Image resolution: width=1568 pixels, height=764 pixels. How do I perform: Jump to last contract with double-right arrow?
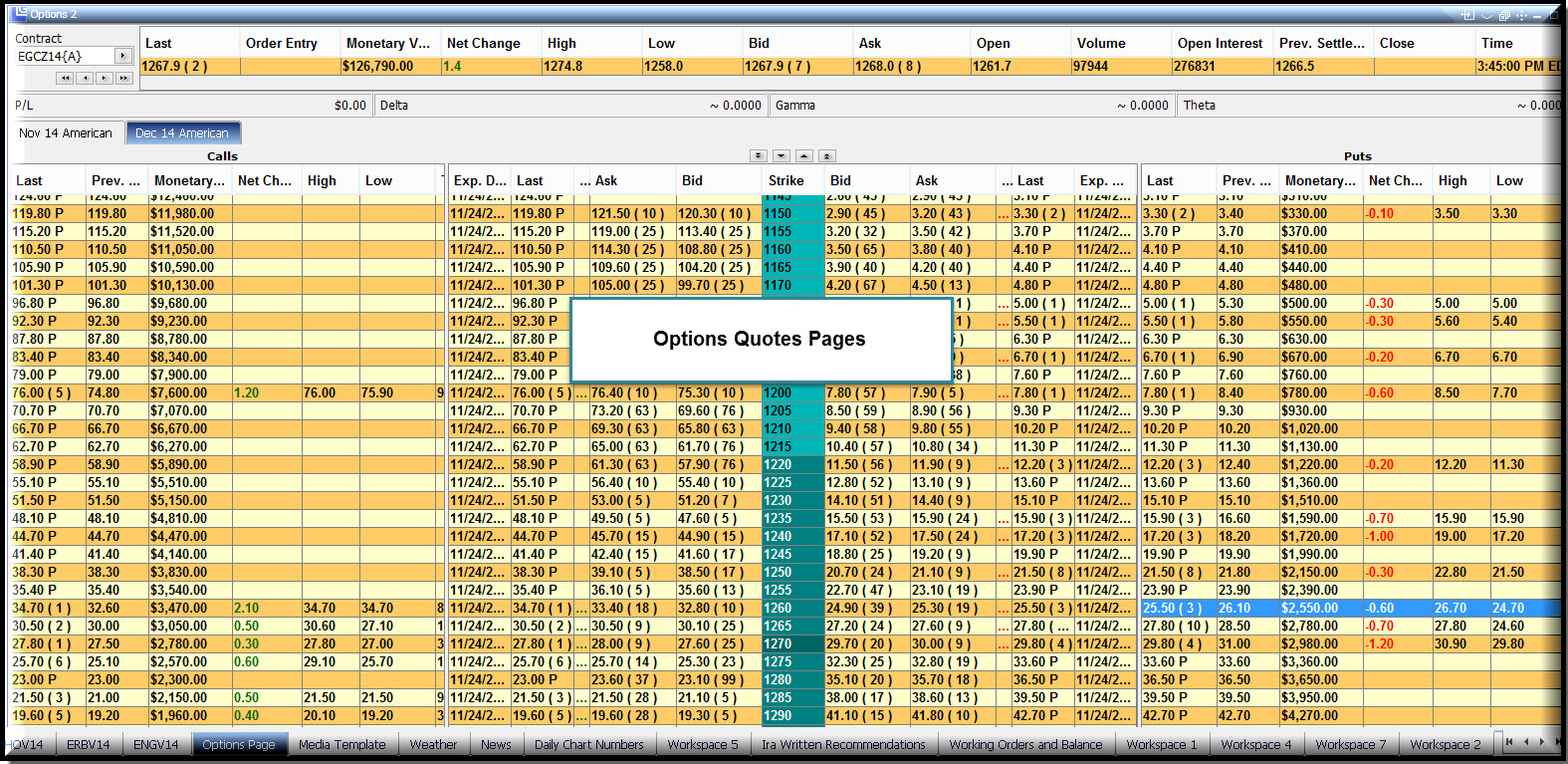(124, 78)
